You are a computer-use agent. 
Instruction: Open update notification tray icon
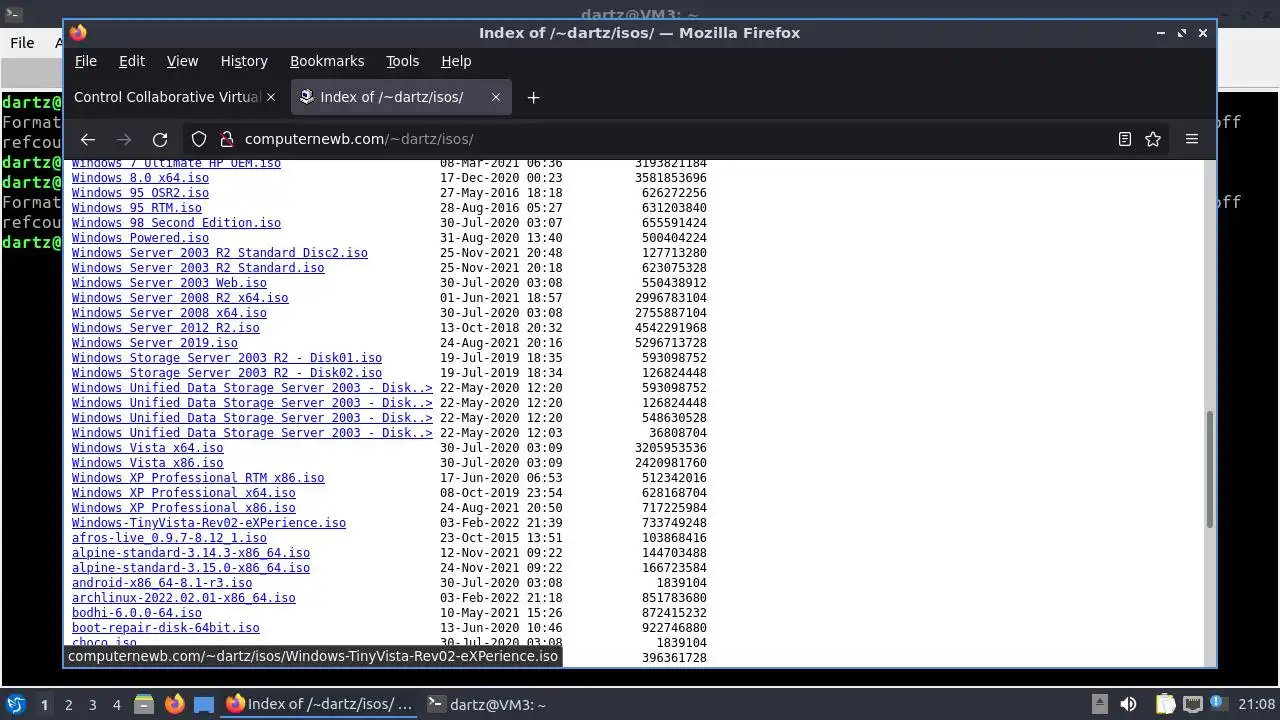1217,704
